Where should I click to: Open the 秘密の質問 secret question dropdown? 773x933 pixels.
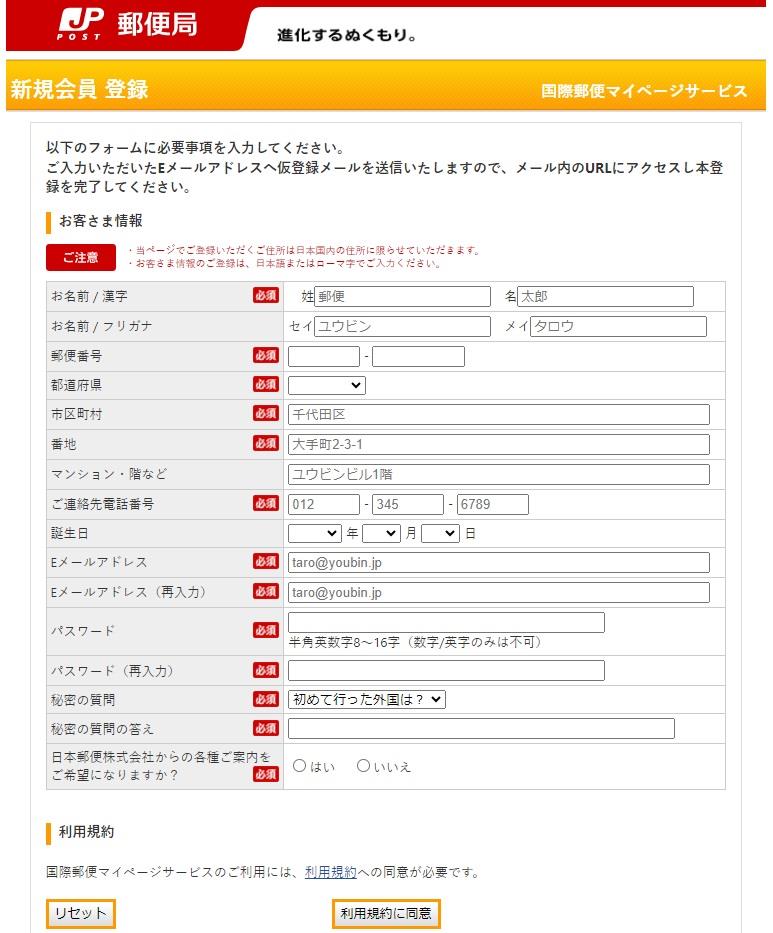367,699
